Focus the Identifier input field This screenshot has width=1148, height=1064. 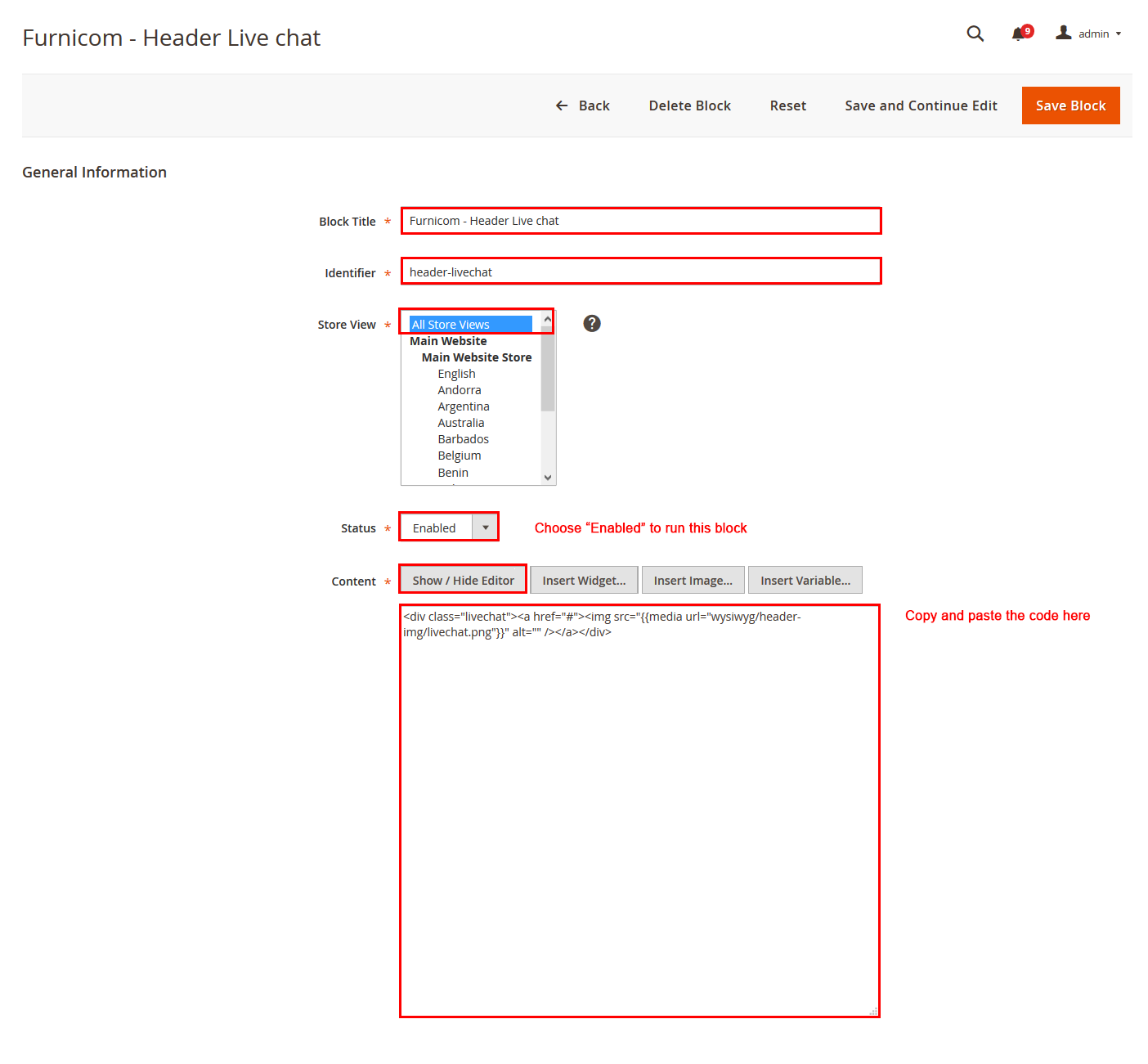[x=641, y=272]
